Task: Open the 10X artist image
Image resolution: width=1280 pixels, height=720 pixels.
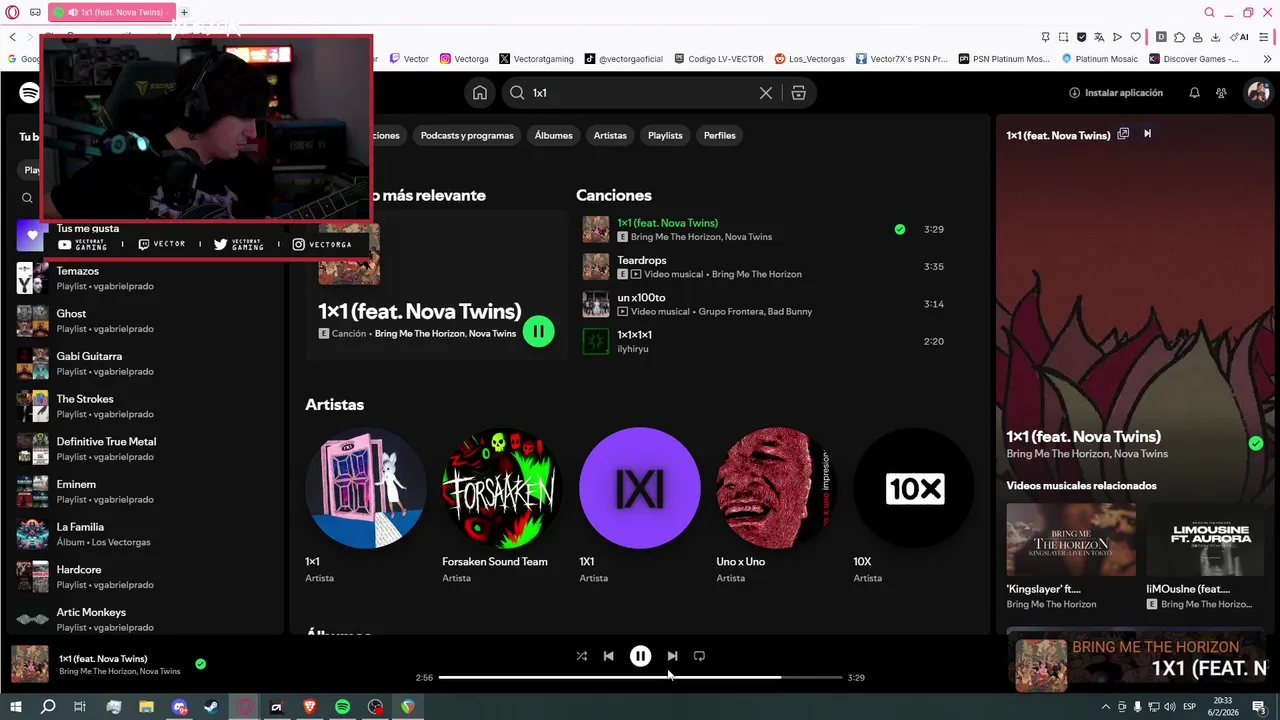Action: point(914,488)
